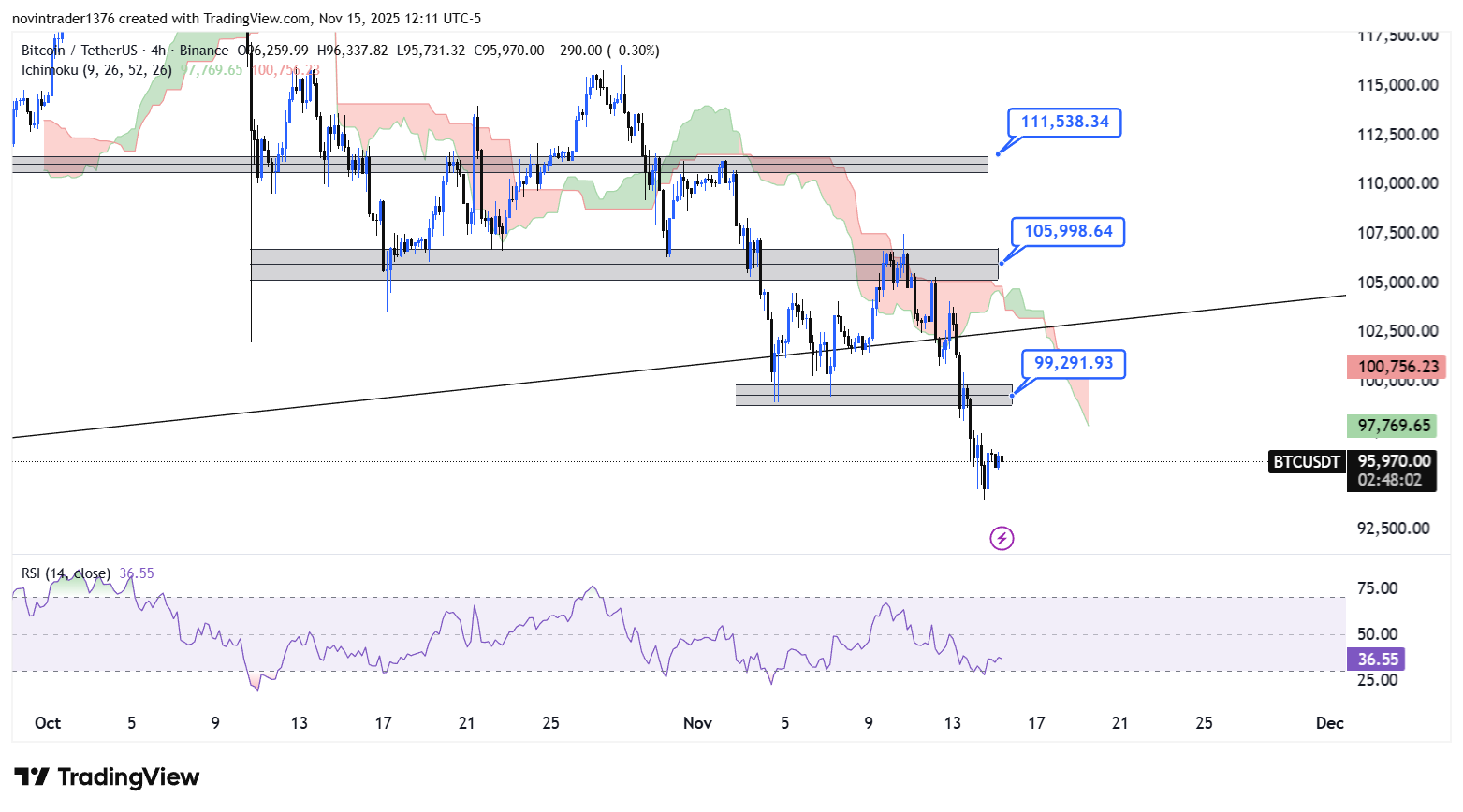1463x812 pixels.
Task: Click the green 97,769.65 price label
Action: (1394, 426)
